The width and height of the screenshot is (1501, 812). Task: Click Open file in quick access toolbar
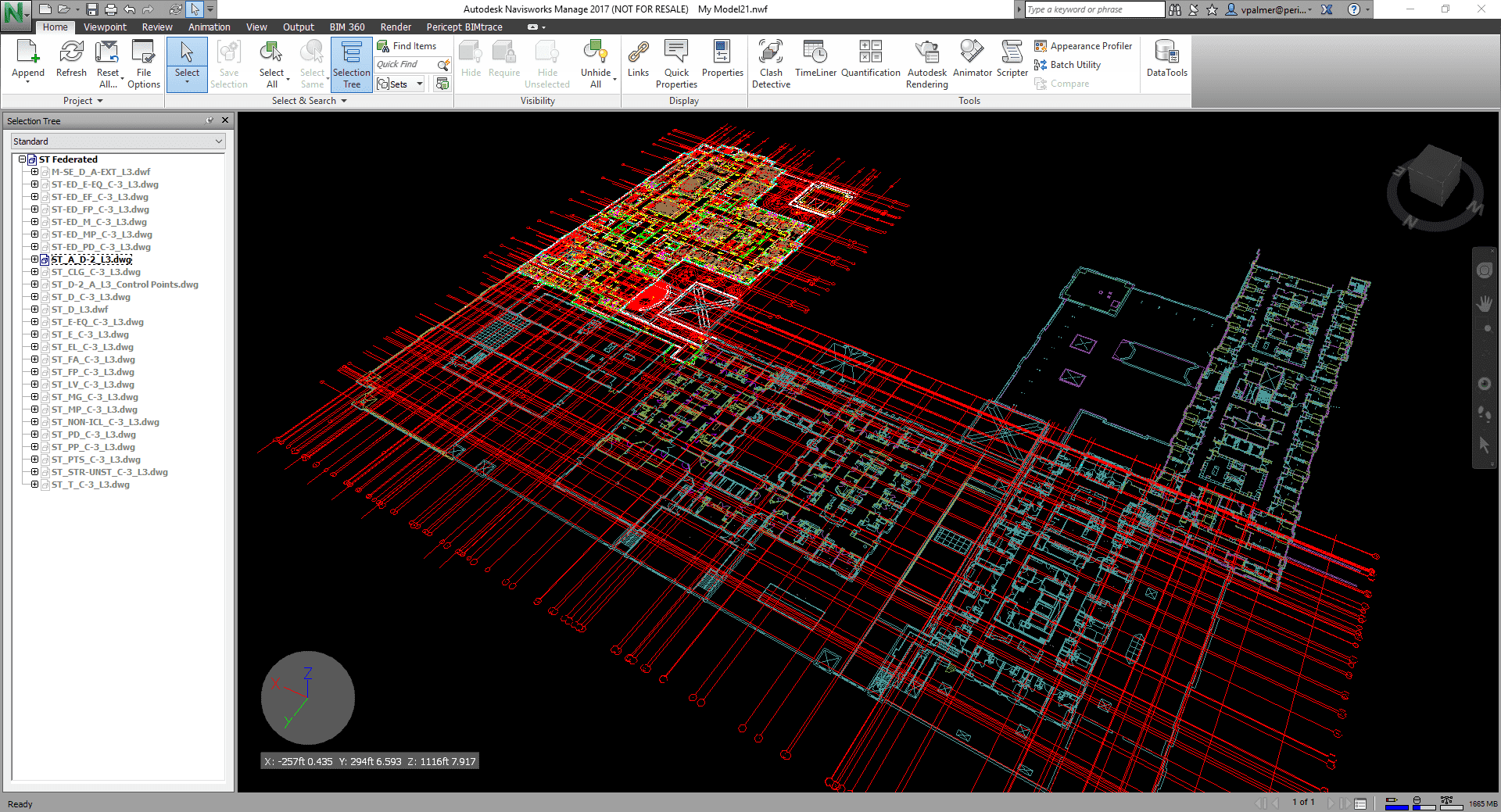[64, 9]
